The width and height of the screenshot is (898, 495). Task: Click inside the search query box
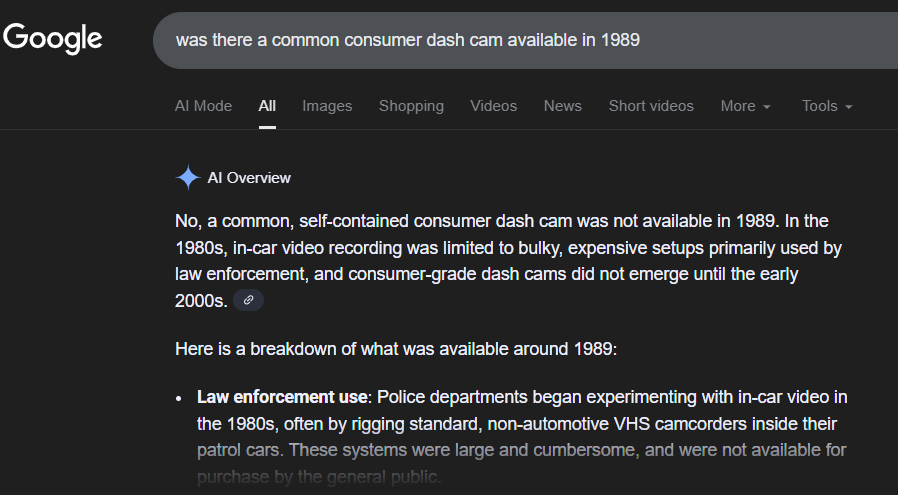[x=500, y=40]
